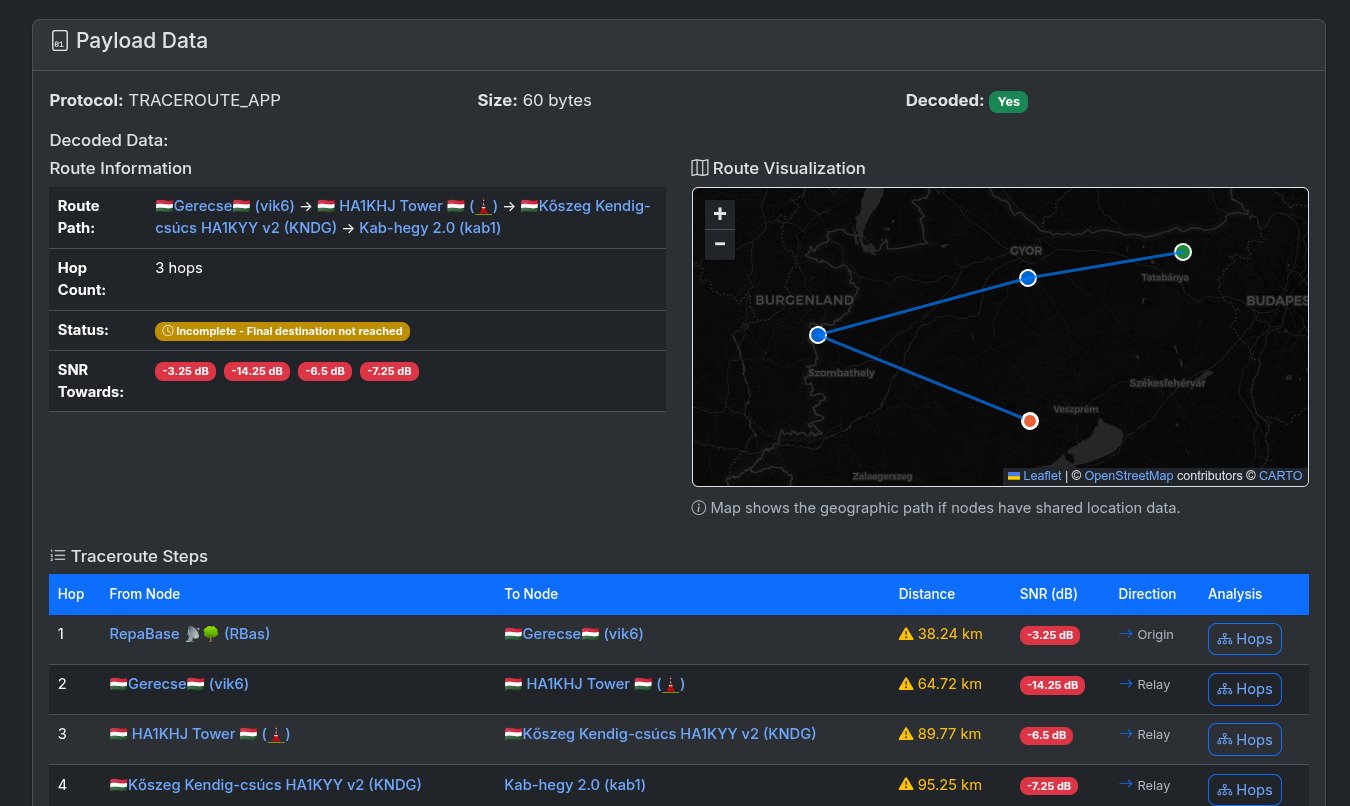Viewport: 1350px width, 806px height.
Task: Open Kőszeg Kendig-csúcs link in Route Path
Action: point(403,217)
